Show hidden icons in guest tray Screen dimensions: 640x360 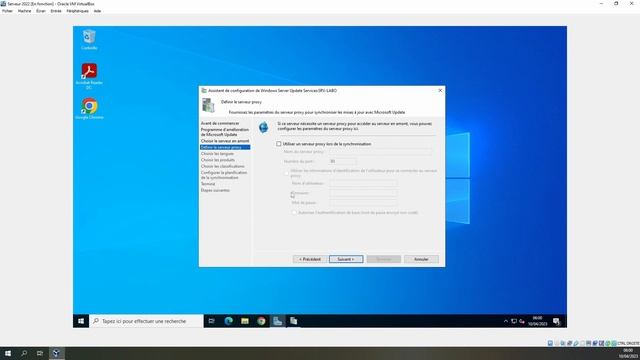[x=506, y=322]
